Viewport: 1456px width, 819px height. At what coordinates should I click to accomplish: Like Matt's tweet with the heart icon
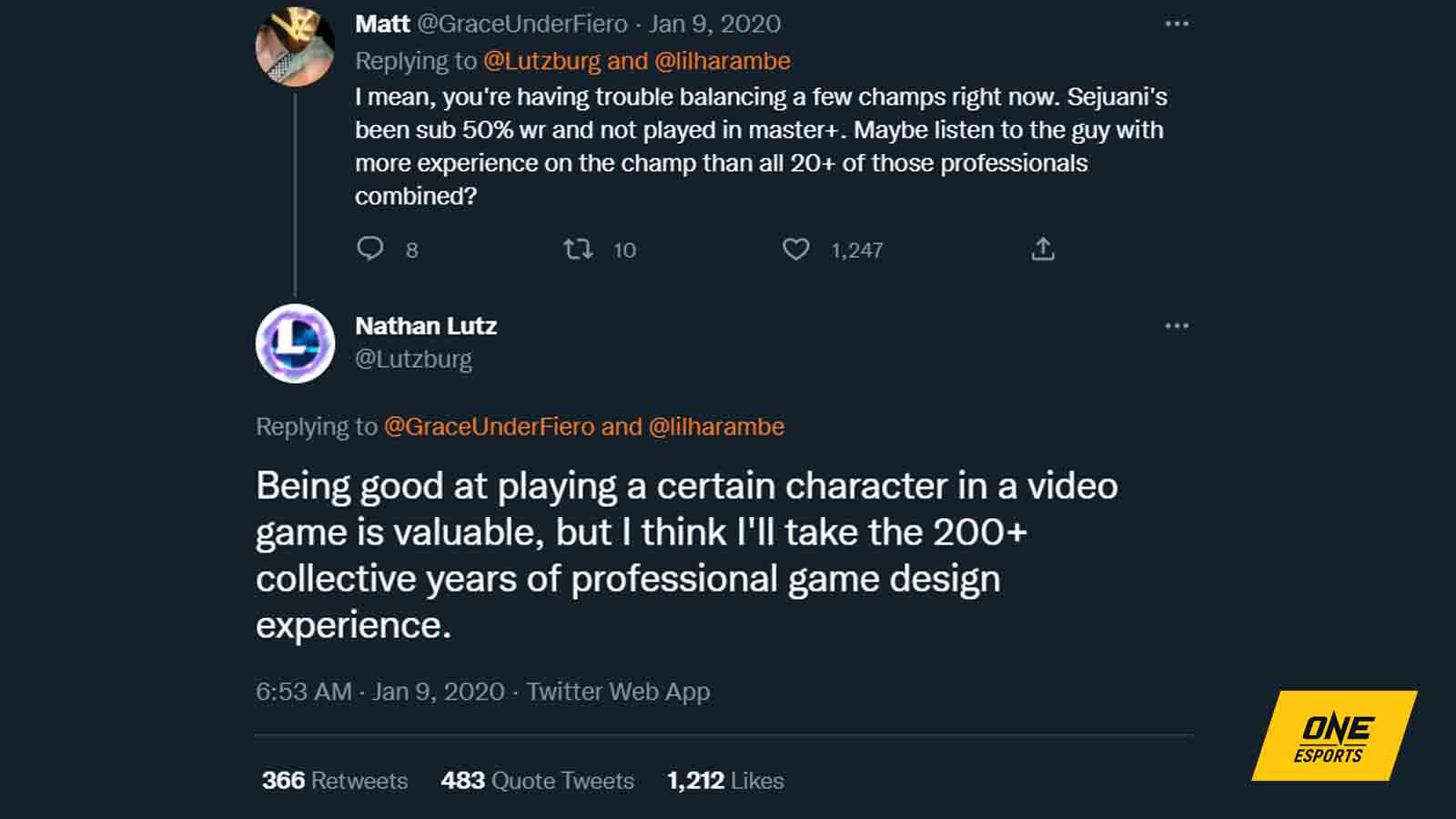tap(796, 248)
